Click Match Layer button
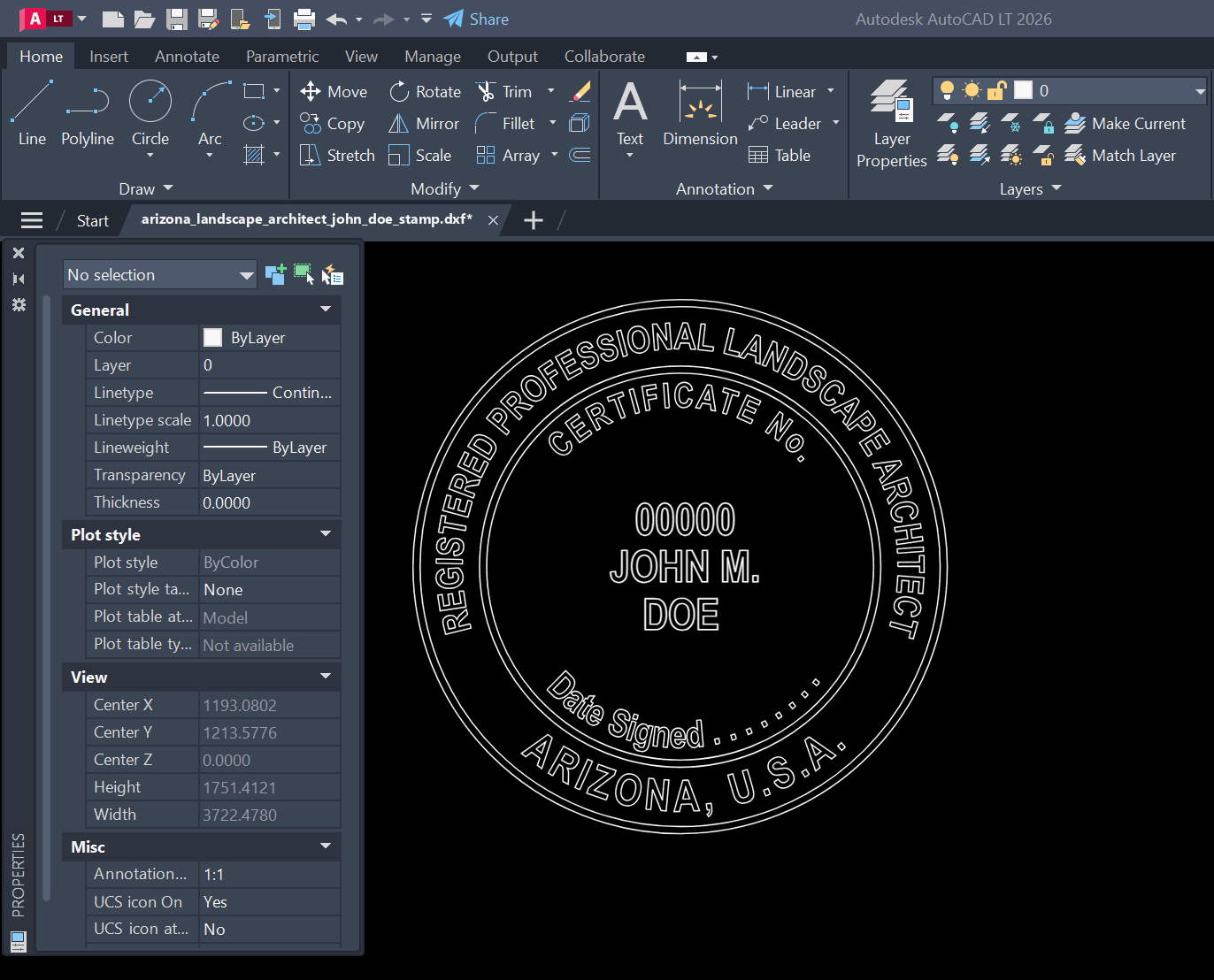 pyautogui.click(x=1120, y=156)
